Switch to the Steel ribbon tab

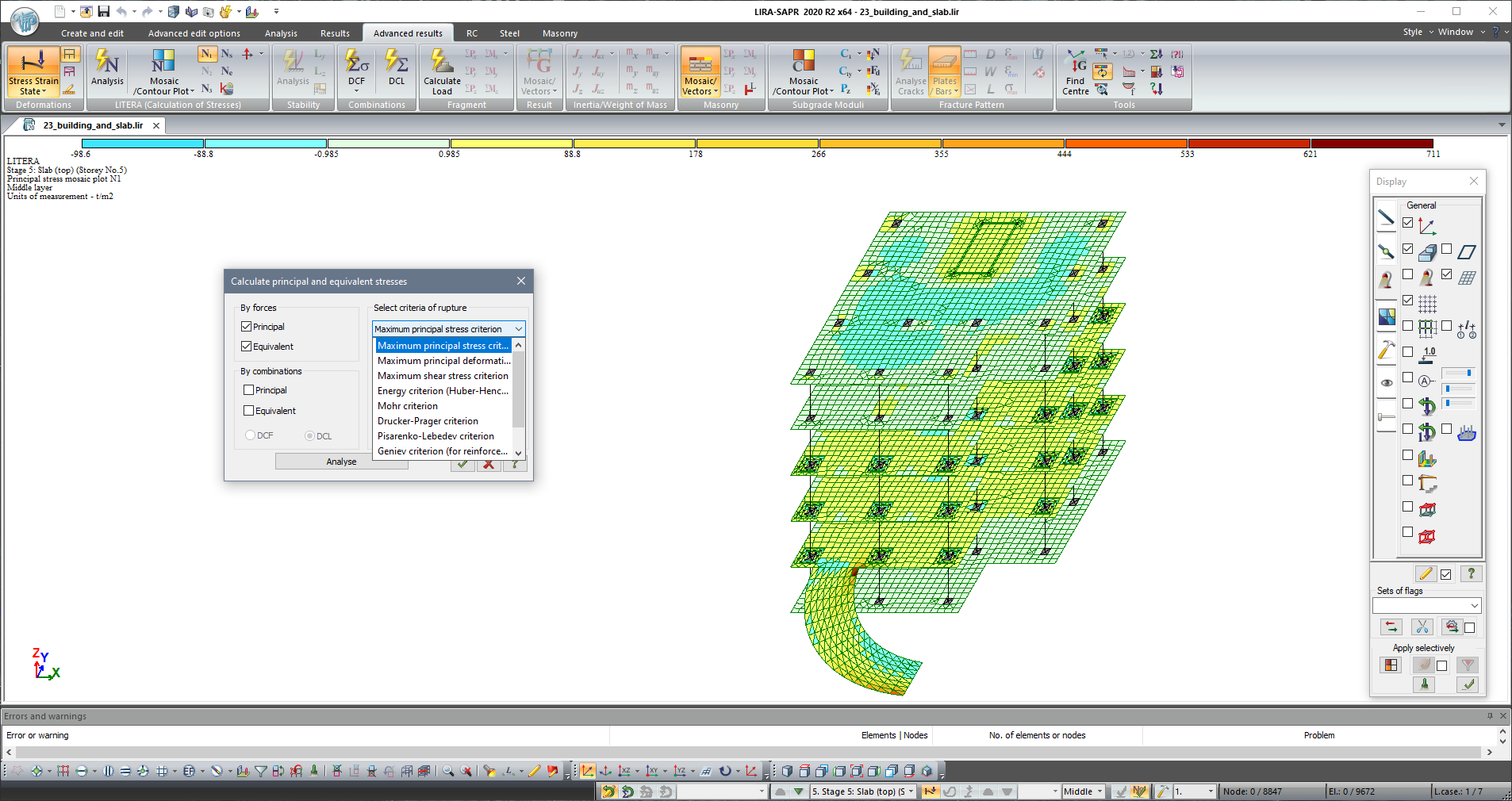coord(509,33)
